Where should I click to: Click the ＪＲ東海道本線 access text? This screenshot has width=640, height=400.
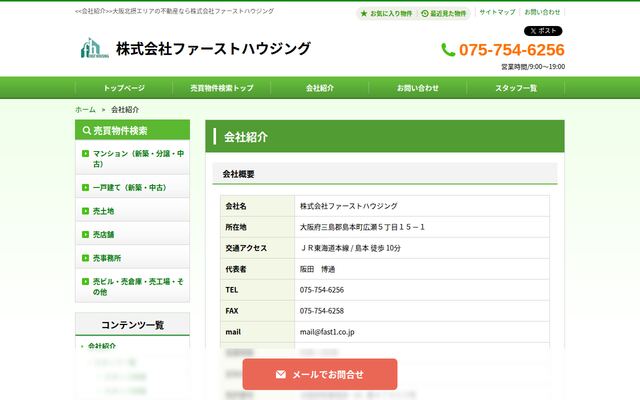(x=350, y=248)
